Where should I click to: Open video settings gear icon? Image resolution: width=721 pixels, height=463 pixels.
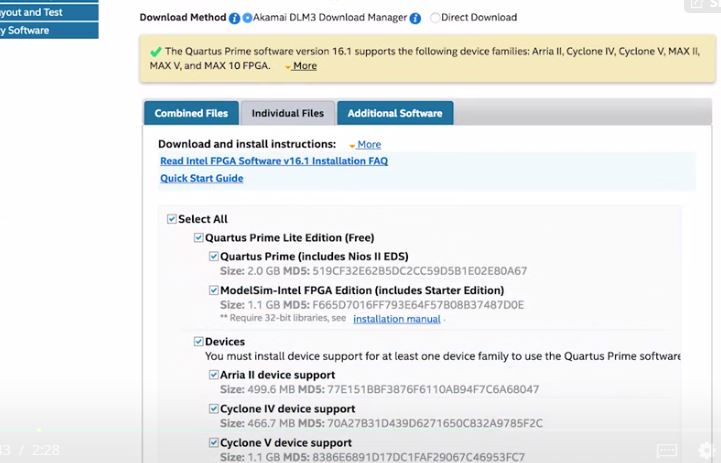707,450
